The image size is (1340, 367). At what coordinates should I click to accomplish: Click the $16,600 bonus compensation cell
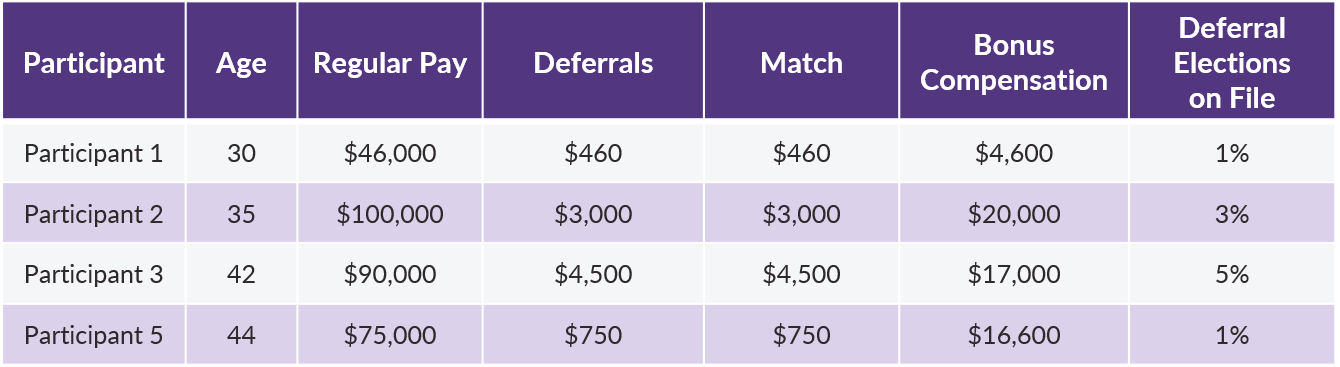pyautogui.click(x=1014, y=335)
